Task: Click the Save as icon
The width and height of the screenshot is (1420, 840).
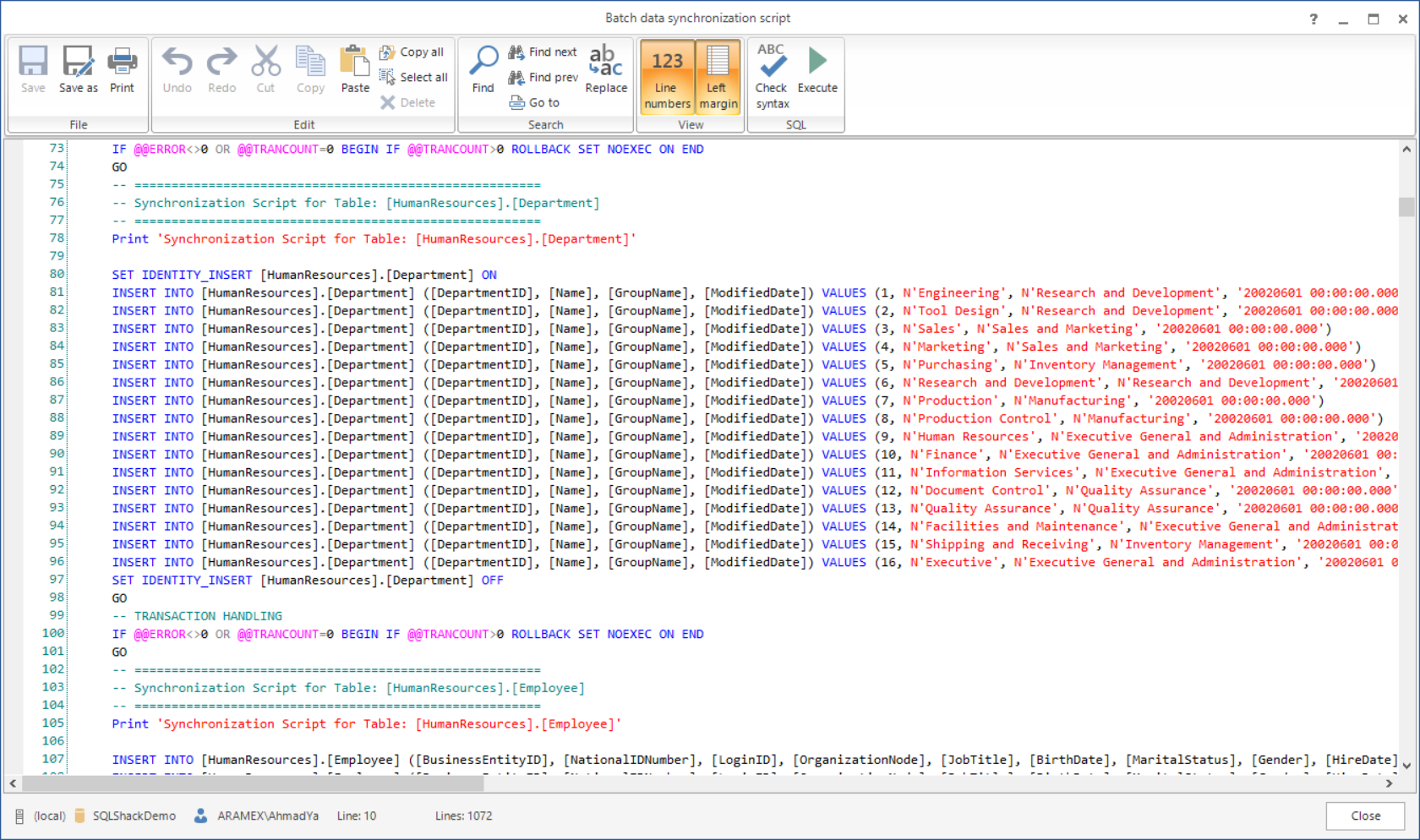Action: pyautogui.click(x=78, y=69)
